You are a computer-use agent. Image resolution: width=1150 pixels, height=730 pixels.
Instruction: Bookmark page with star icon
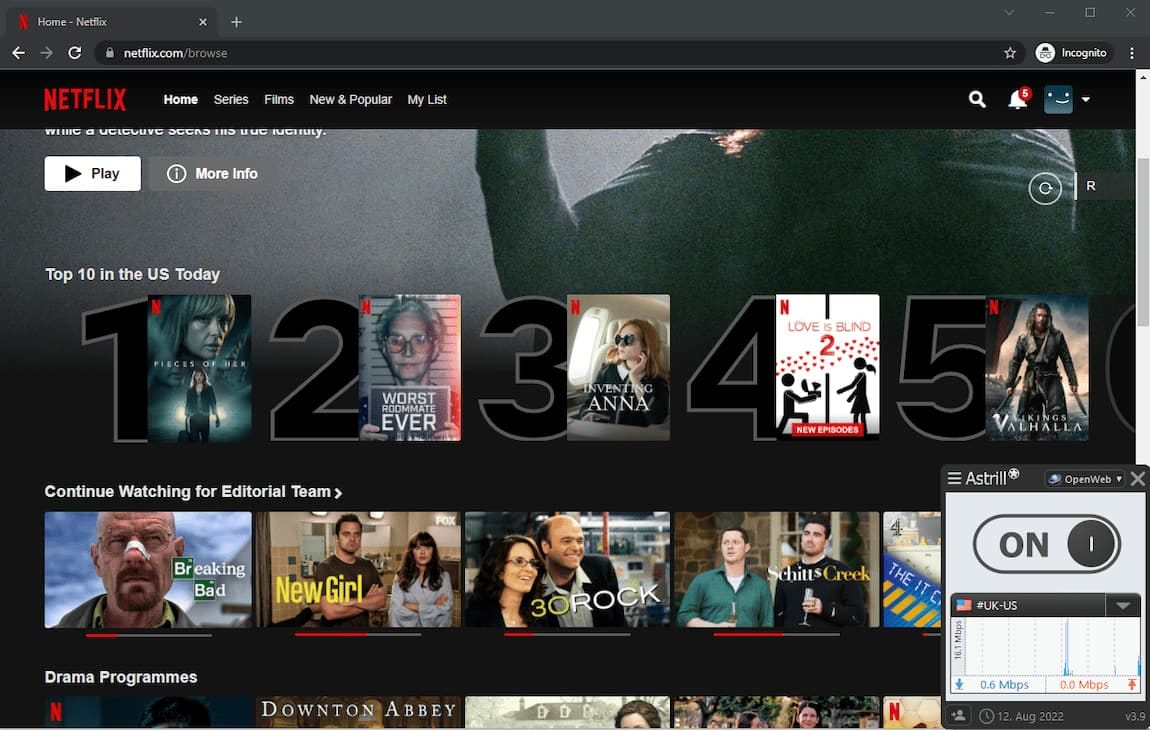point(1010,53)
